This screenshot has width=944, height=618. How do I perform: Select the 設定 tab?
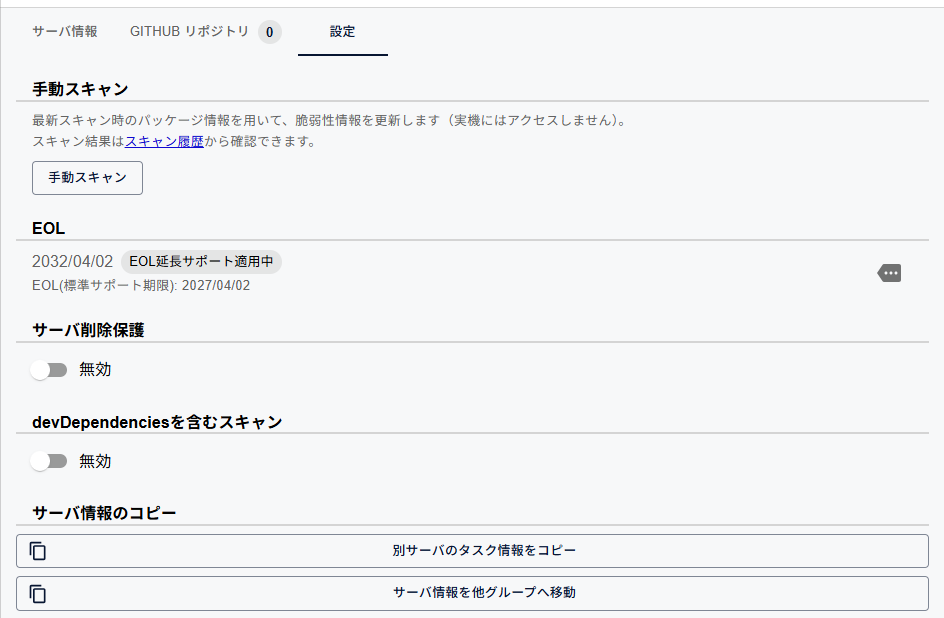pos(343,31)
